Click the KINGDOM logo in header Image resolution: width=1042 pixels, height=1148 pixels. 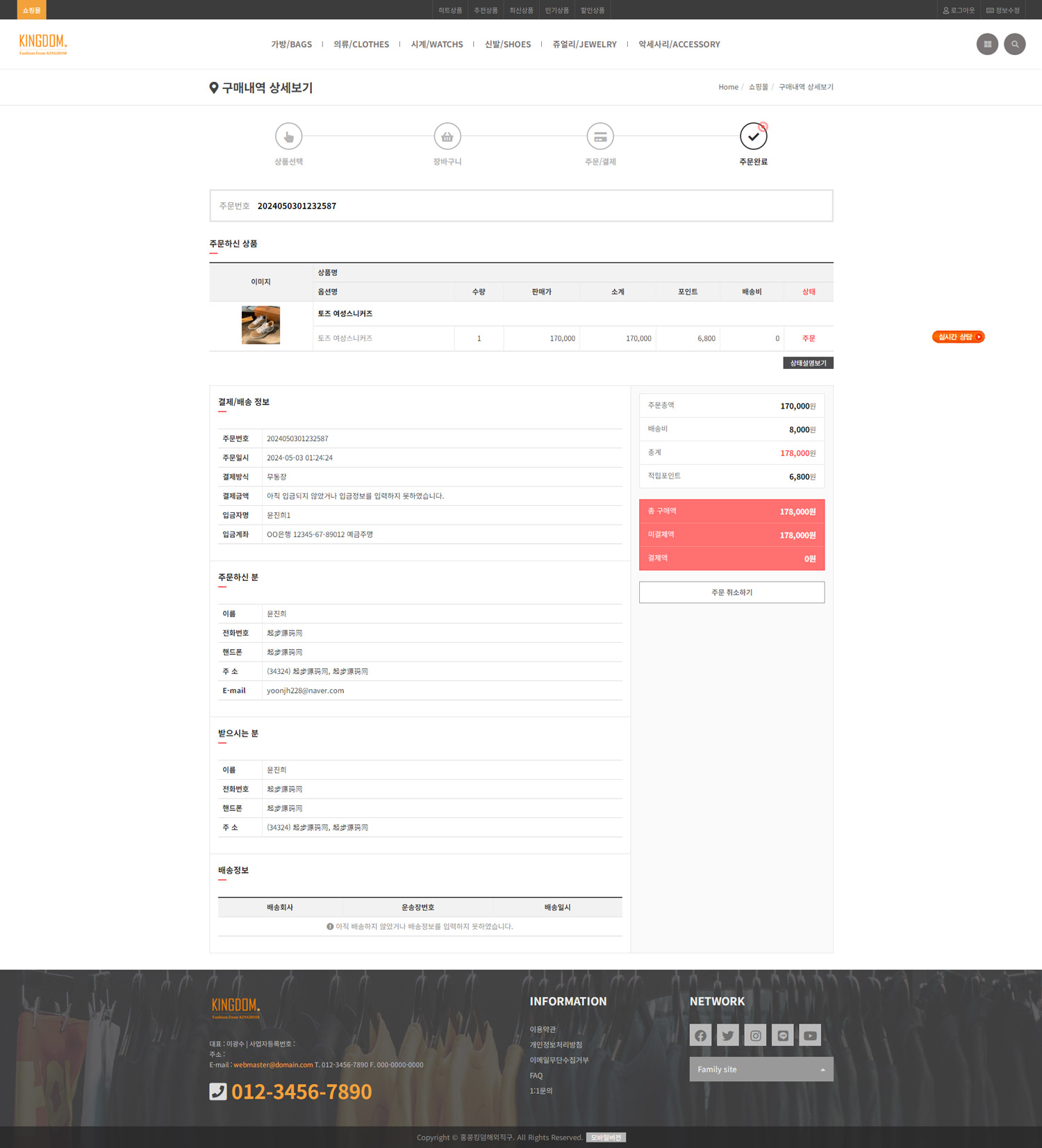click(43, 44)
